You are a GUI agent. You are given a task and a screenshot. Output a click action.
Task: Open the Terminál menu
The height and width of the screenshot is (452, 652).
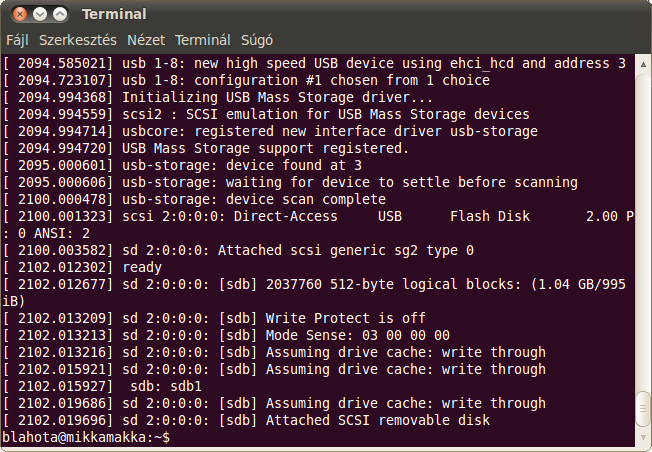[203, 40]
